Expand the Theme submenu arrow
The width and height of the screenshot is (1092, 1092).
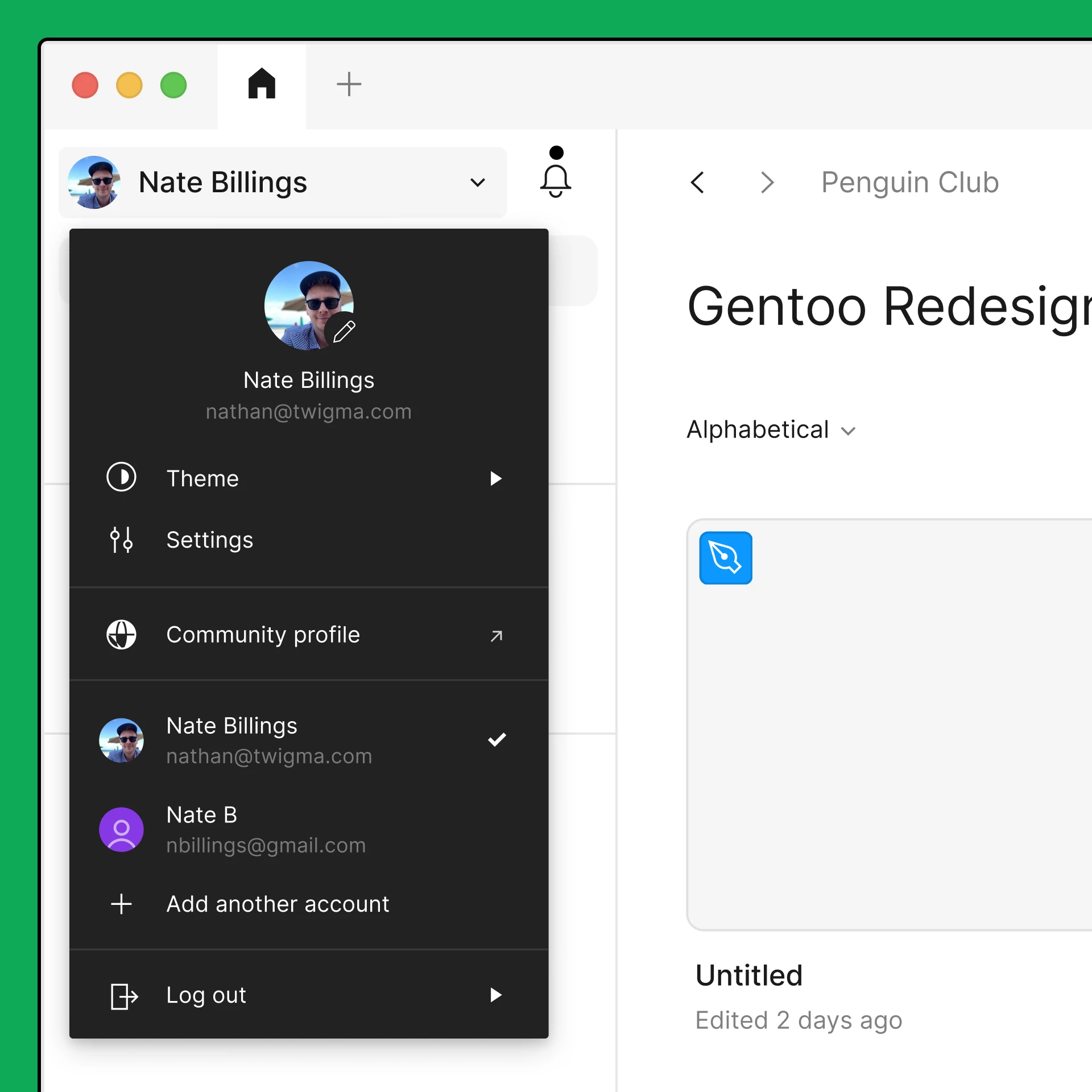pyautogui.click(x=495, y=478)
